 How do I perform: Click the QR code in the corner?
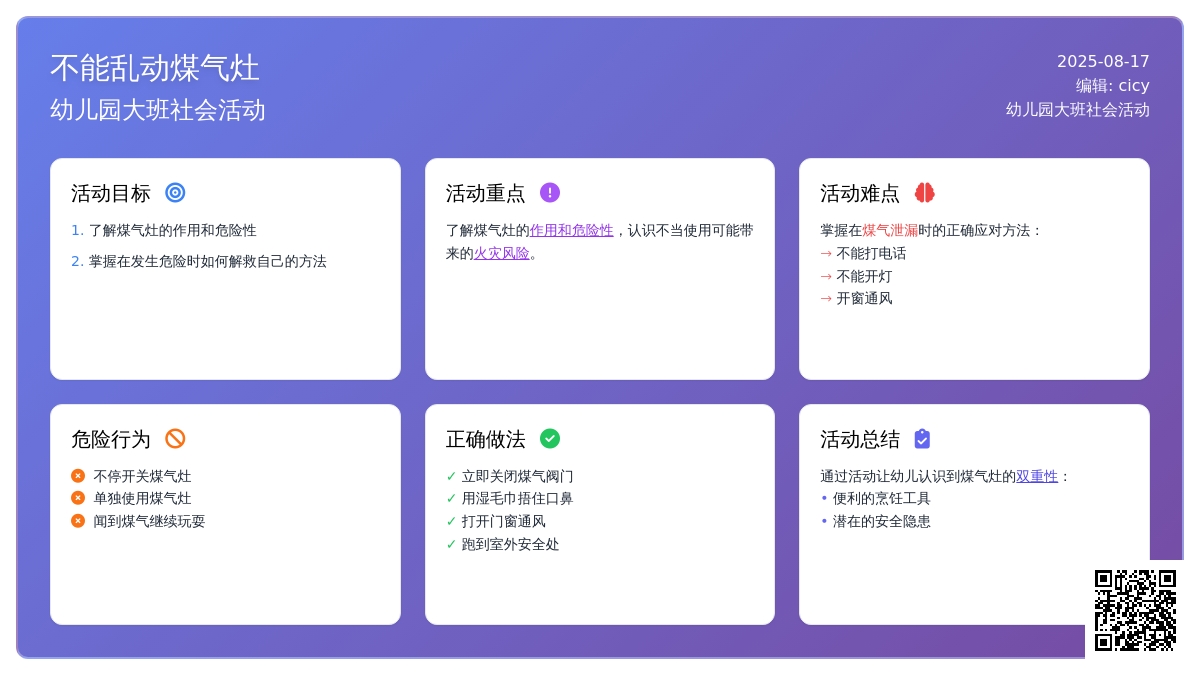click(x=1135, y=610)
